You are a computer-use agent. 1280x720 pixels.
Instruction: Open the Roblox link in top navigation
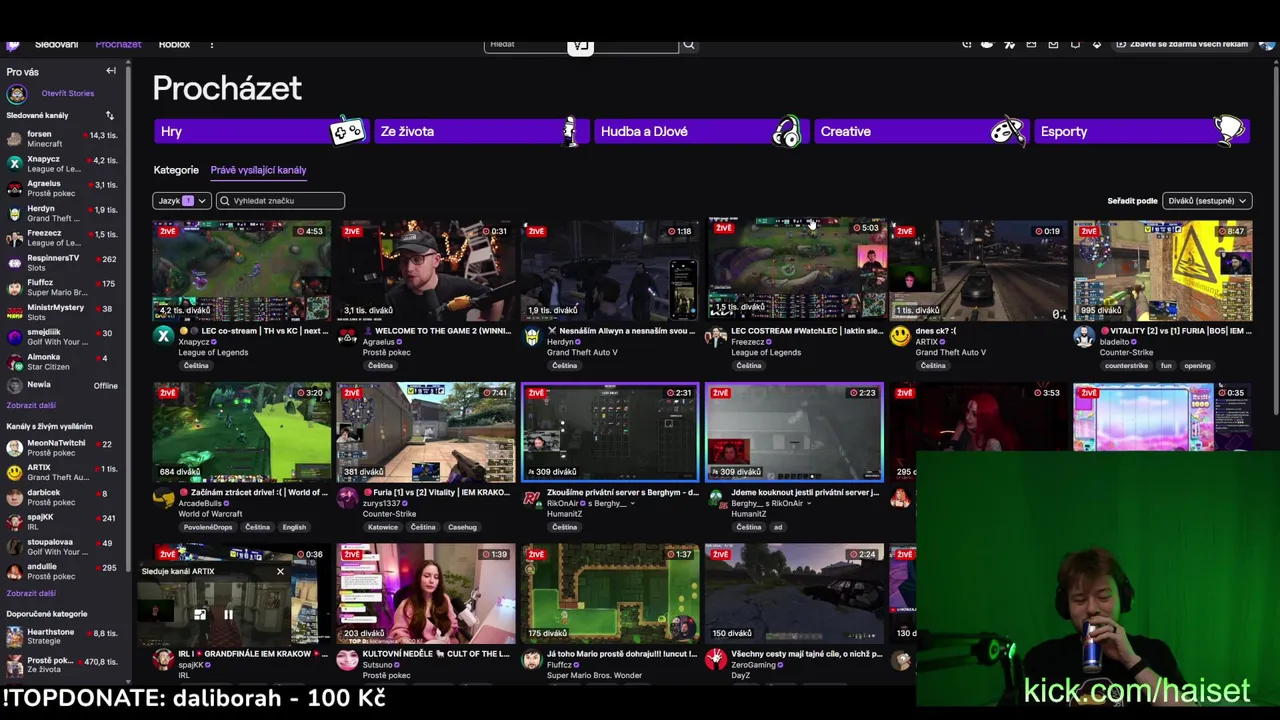(174, 45)
